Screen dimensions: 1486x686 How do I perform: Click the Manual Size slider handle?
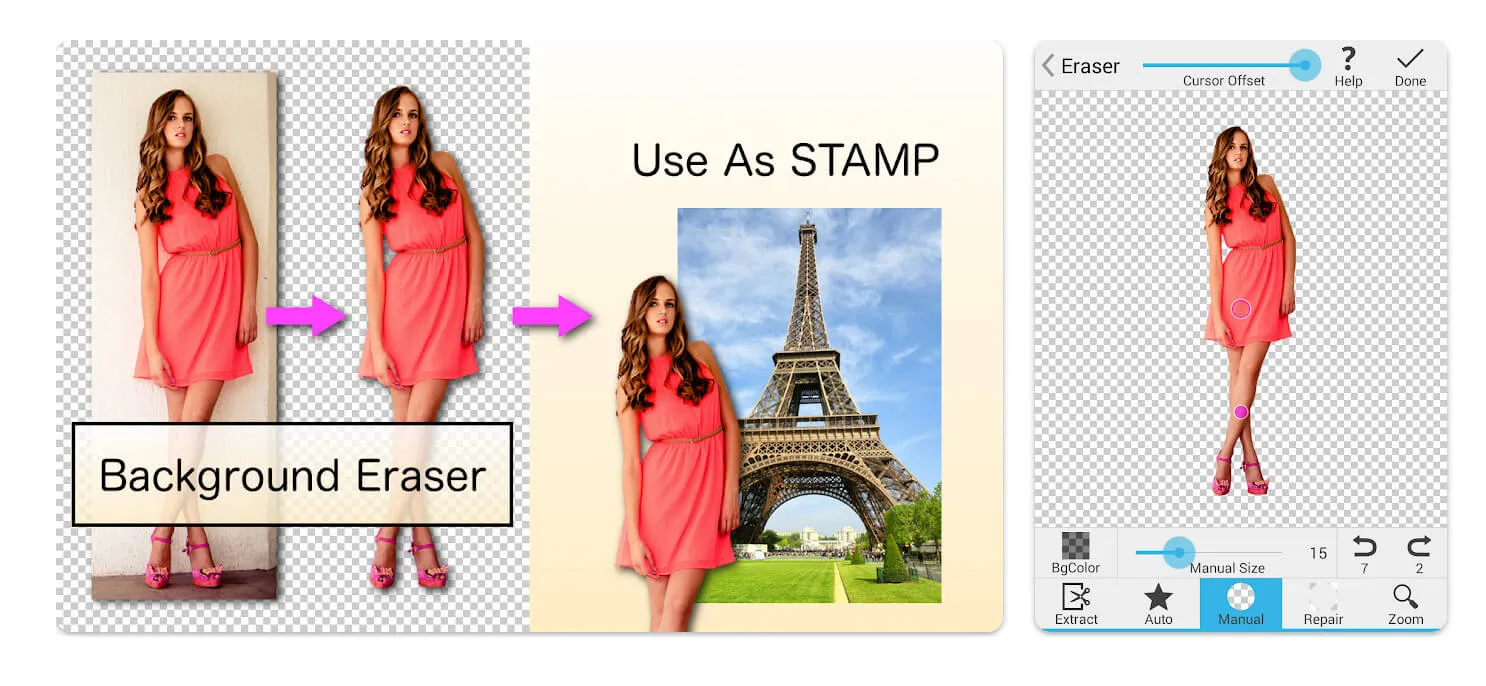1179,551
